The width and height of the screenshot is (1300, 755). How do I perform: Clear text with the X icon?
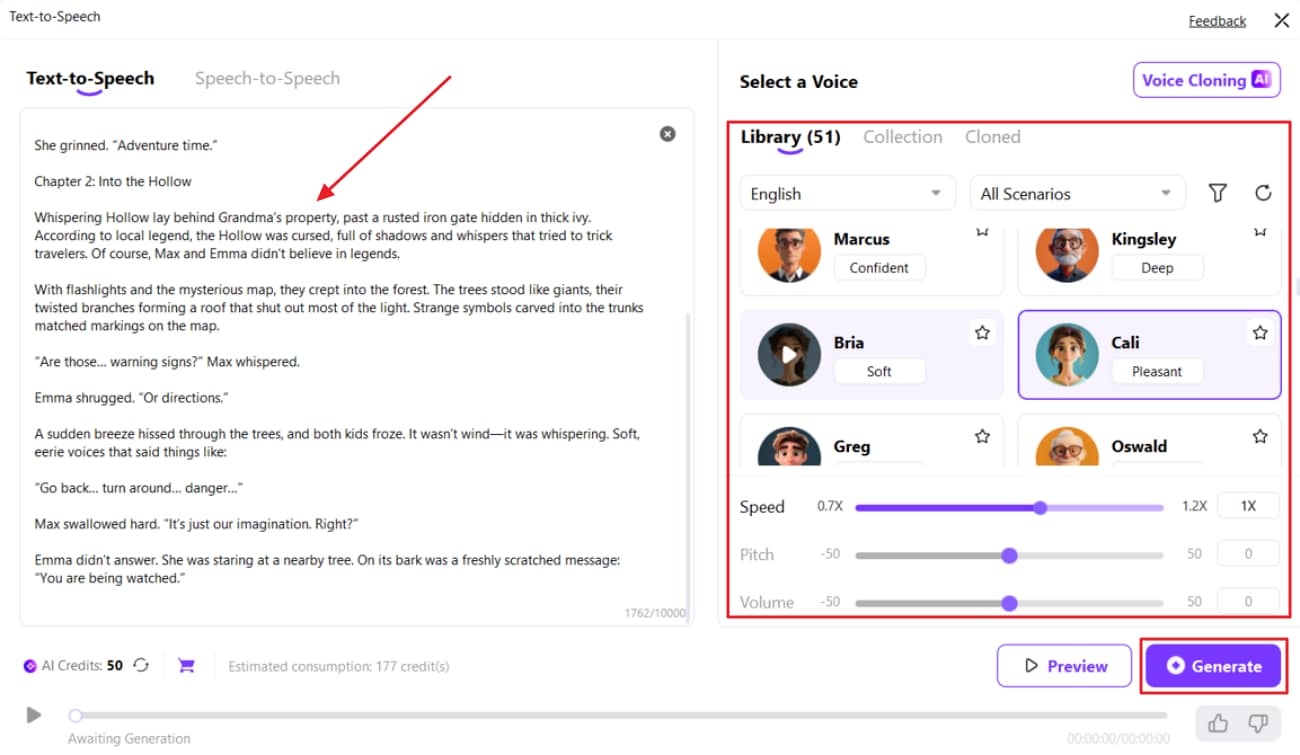[667, 134]
